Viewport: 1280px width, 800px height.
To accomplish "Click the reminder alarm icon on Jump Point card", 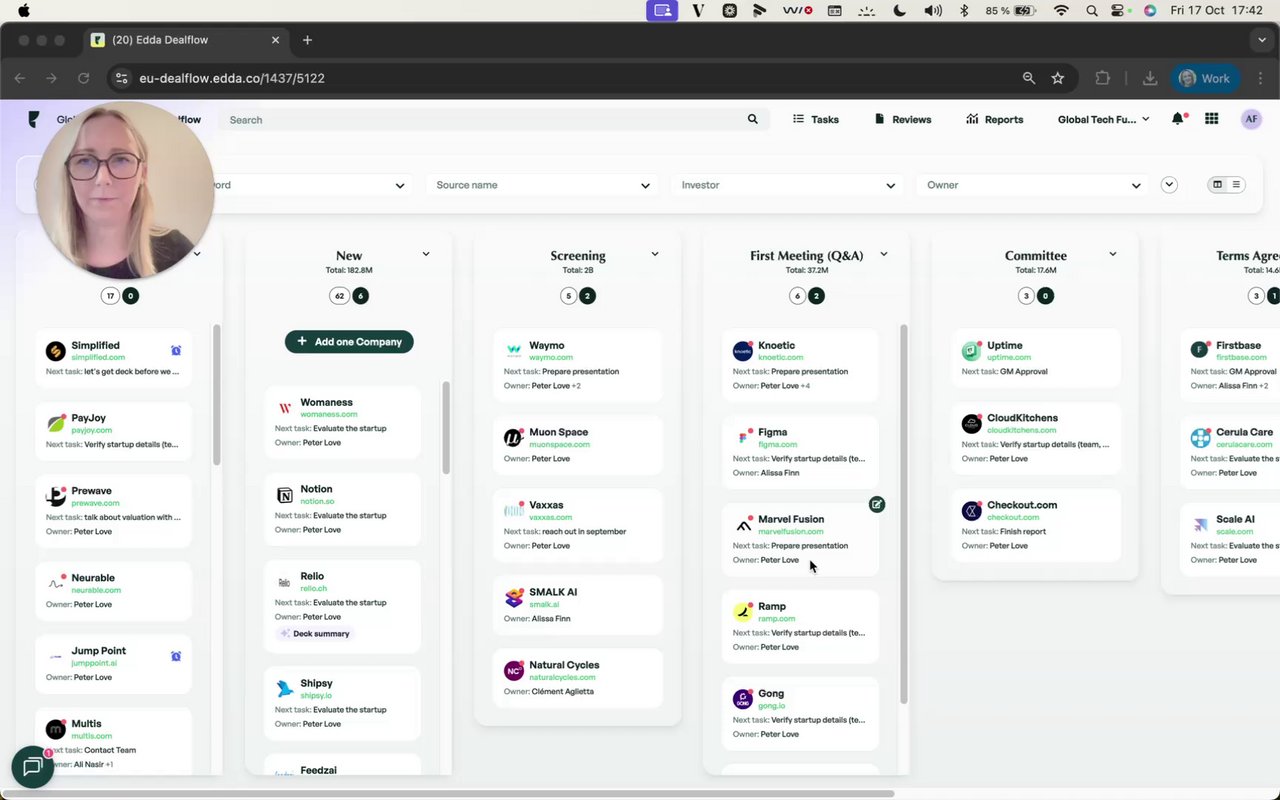I will coord(176,656).
